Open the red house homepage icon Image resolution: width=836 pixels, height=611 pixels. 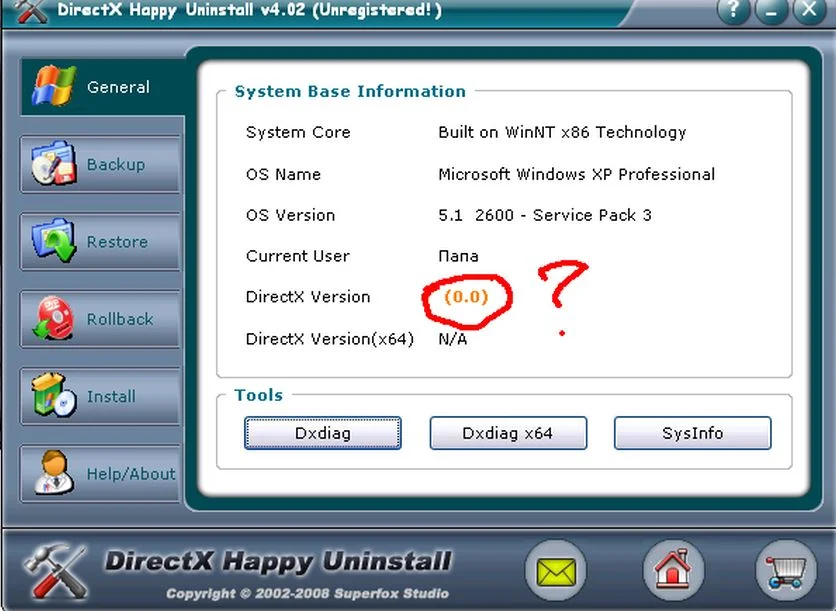coord(673,572)
